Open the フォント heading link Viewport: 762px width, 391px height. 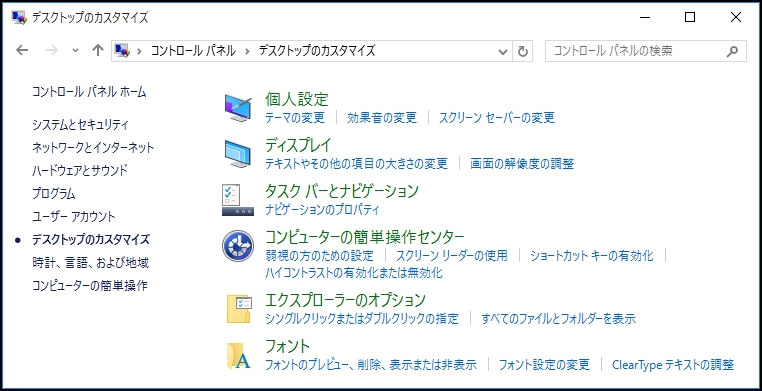click(x=287, y=346)
